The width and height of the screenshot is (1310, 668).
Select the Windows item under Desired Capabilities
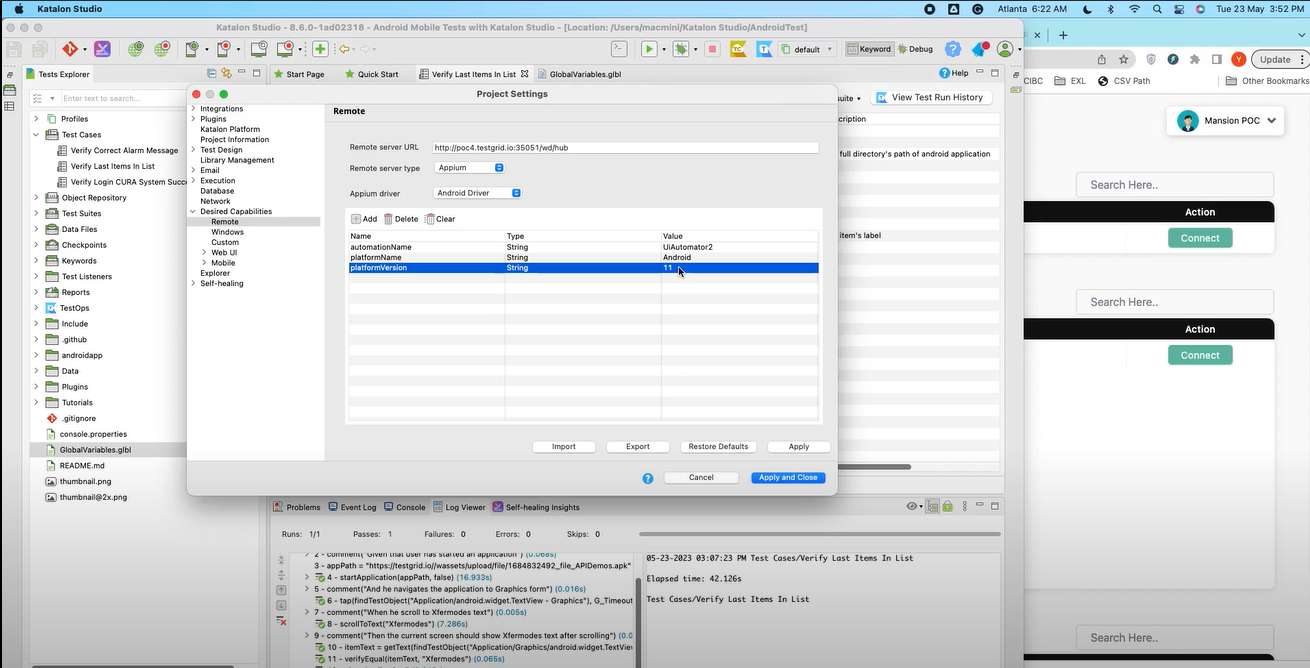(227, 232)
